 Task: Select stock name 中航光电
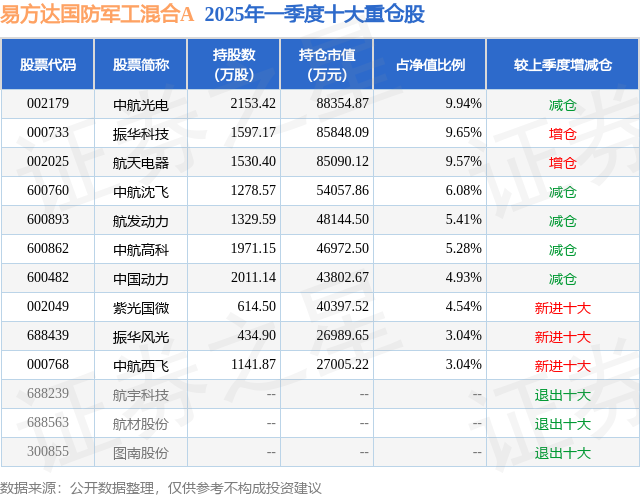141,105
